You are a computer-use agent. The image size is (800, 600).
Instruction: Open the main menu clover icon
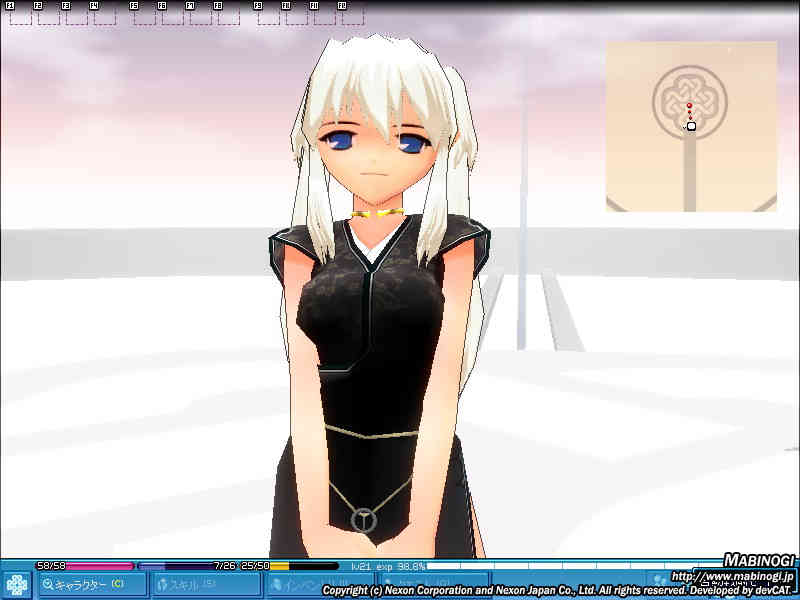pyautogui.click(x=16, y=584)
